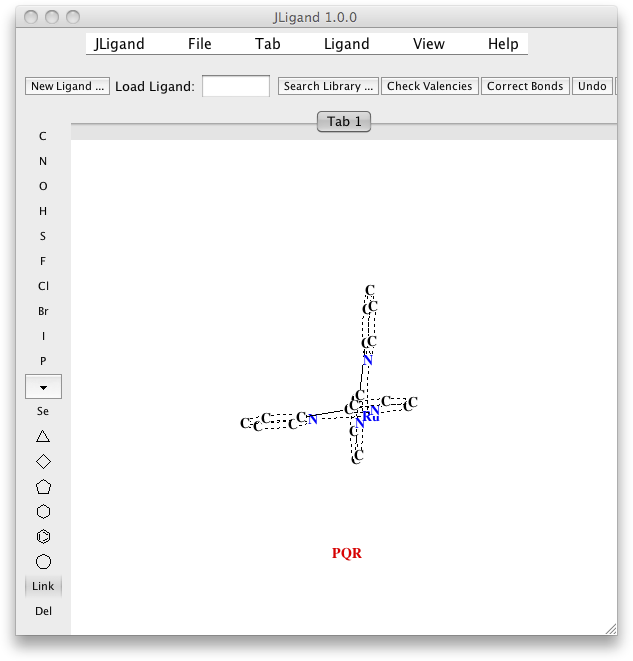Click the Ru atom in the molecule
The height and width of the screenshot is (661, 633).
[371, 417]
